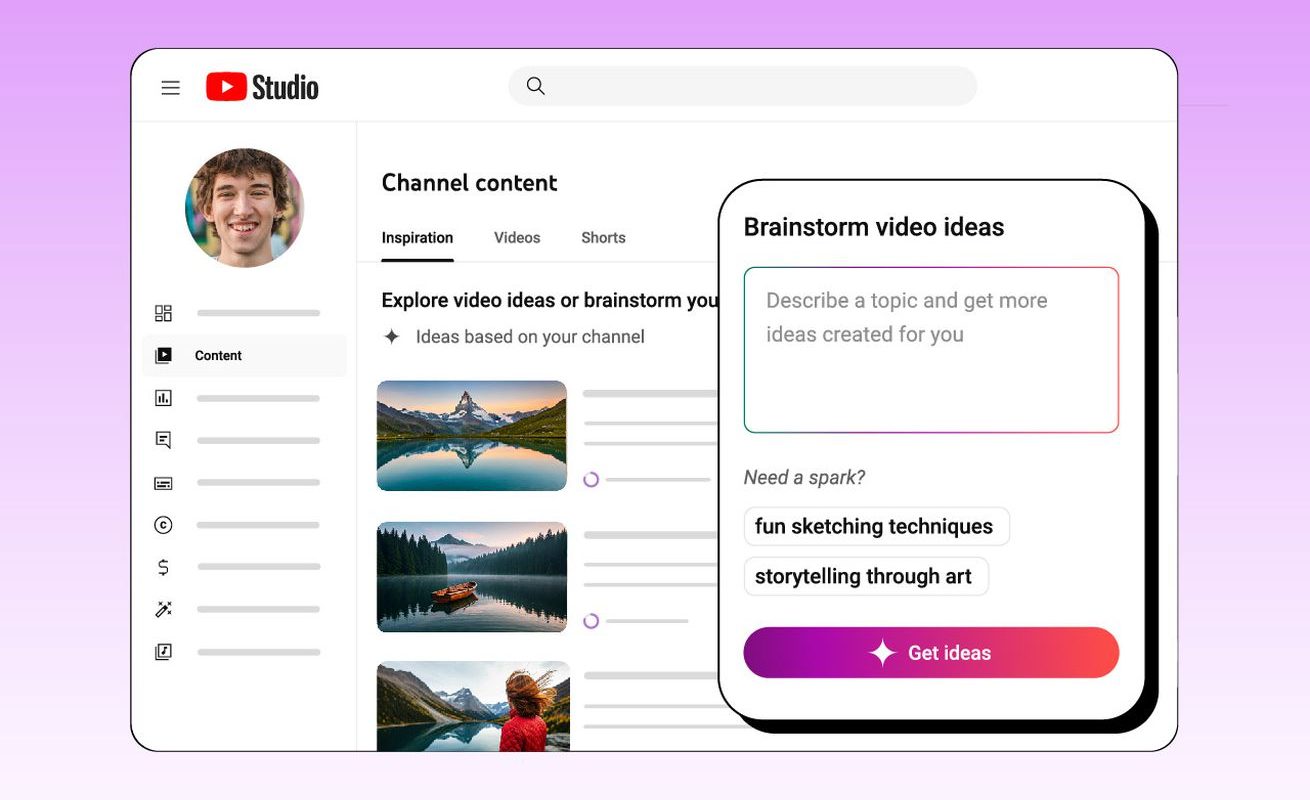The height and width of the screenshot is (800, 1310).
Task: Click the YouTube Studio logo
Action: 262,87
